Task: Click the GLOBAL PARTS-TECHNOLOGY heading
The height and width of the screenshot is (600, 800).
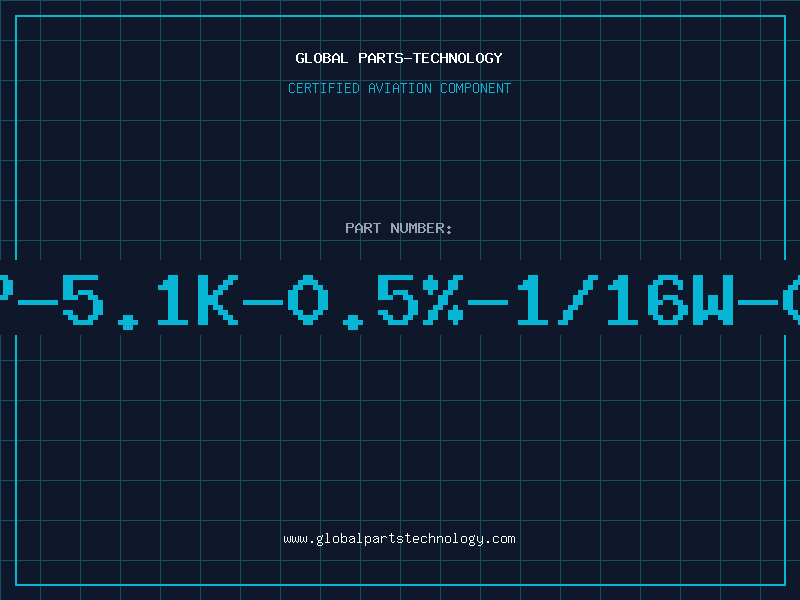Action: click(x=399, y=58)
